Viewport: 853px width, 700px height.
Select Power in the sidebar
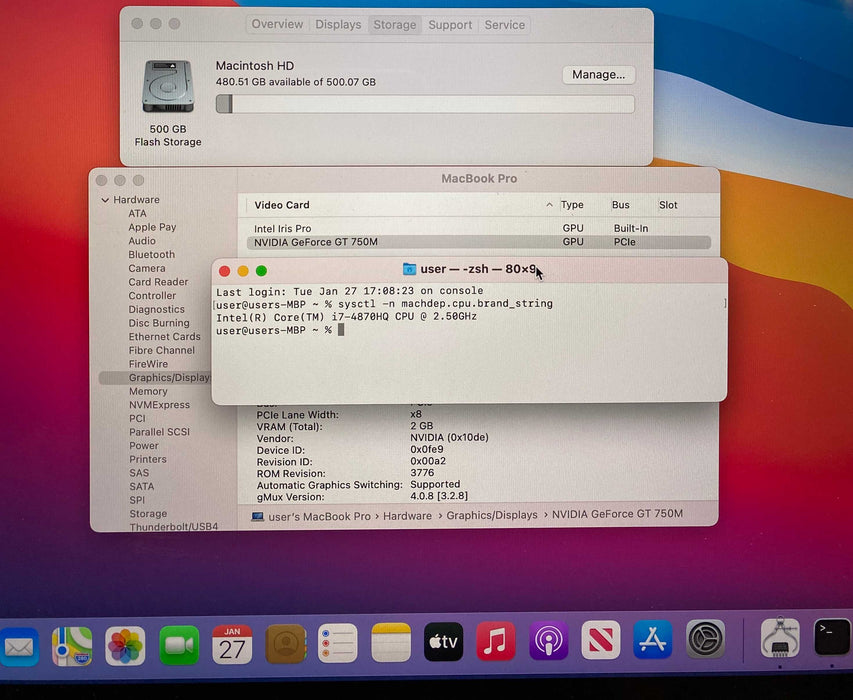click(x=144, y=445)
